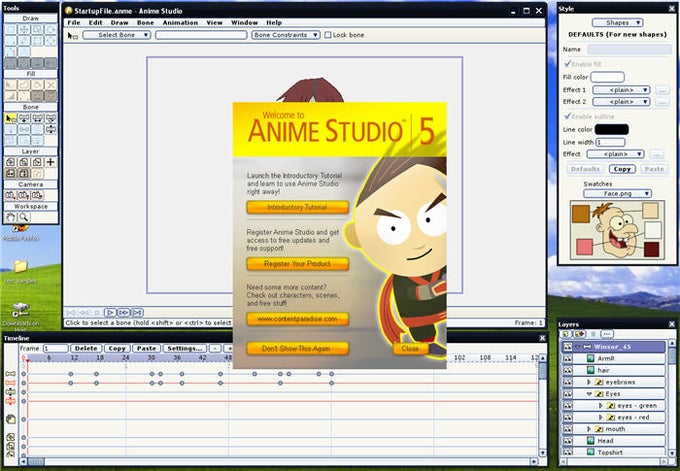Pick the Delete Shape X tool in Fill section
680x471 pixels.
pos(51,85)
